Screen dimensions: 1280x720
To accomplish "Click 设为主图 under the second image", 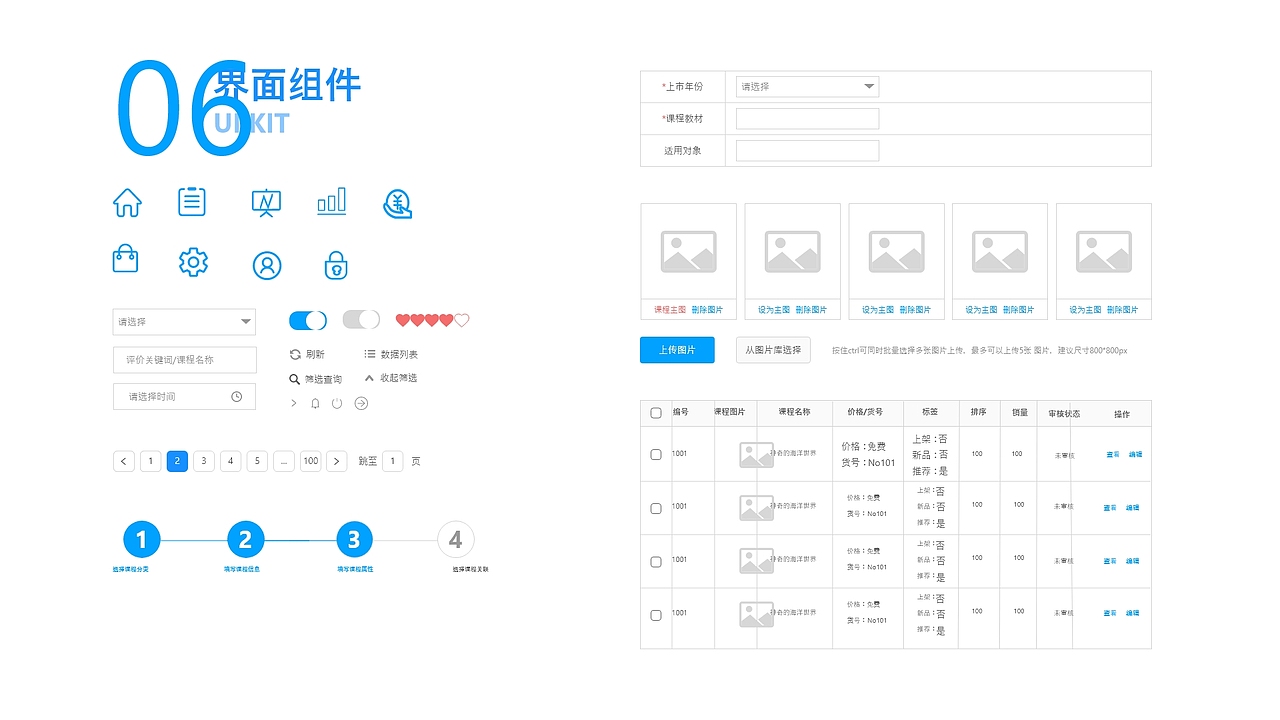I will point(774,310).
